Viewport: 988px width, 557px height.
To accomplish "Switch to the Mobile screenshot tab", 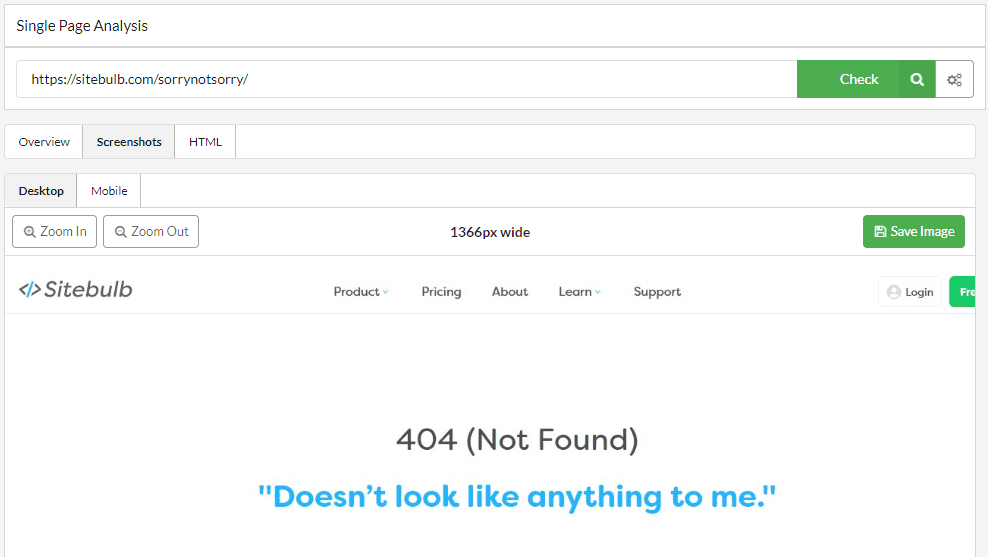I will click(109, 191).
